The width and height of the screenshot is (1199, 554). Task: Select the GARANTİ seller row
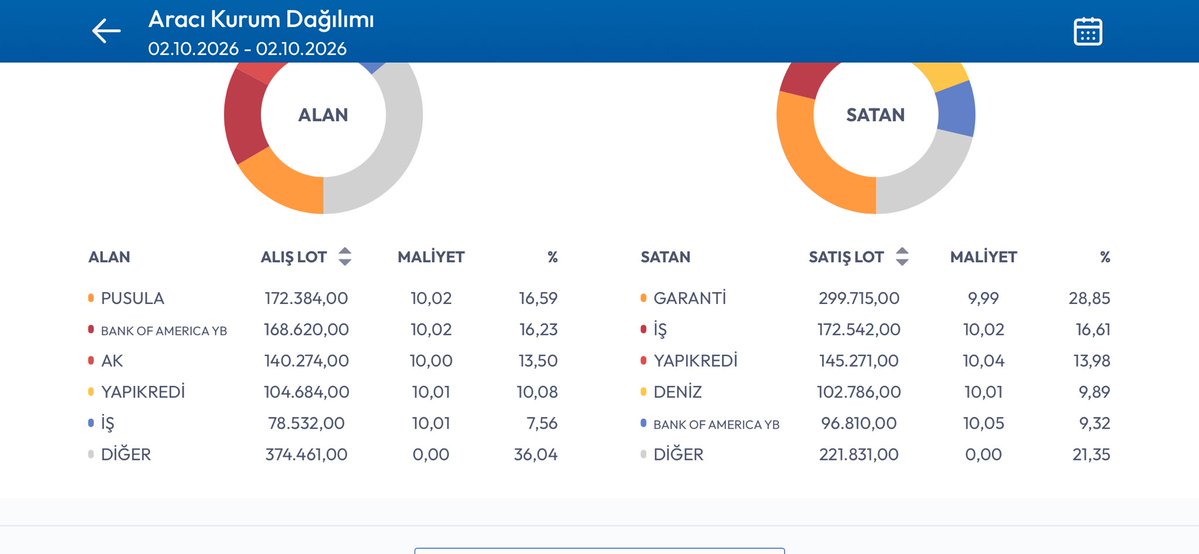pos(876,298)
